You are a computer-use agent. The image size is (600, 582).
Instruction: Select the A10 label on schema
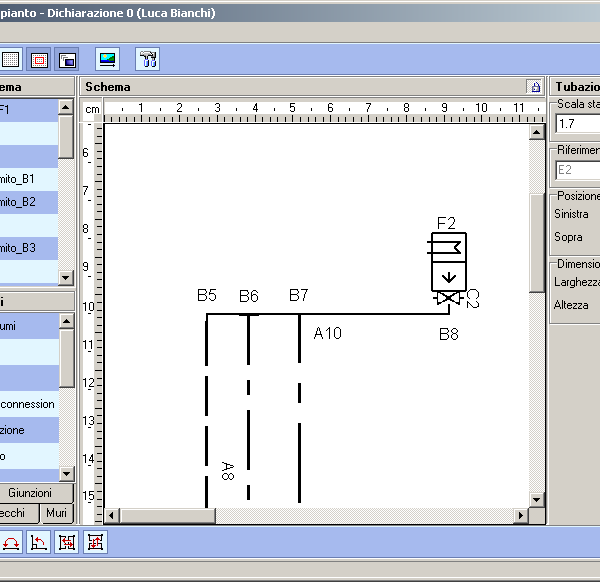click(x=328, y=333)
